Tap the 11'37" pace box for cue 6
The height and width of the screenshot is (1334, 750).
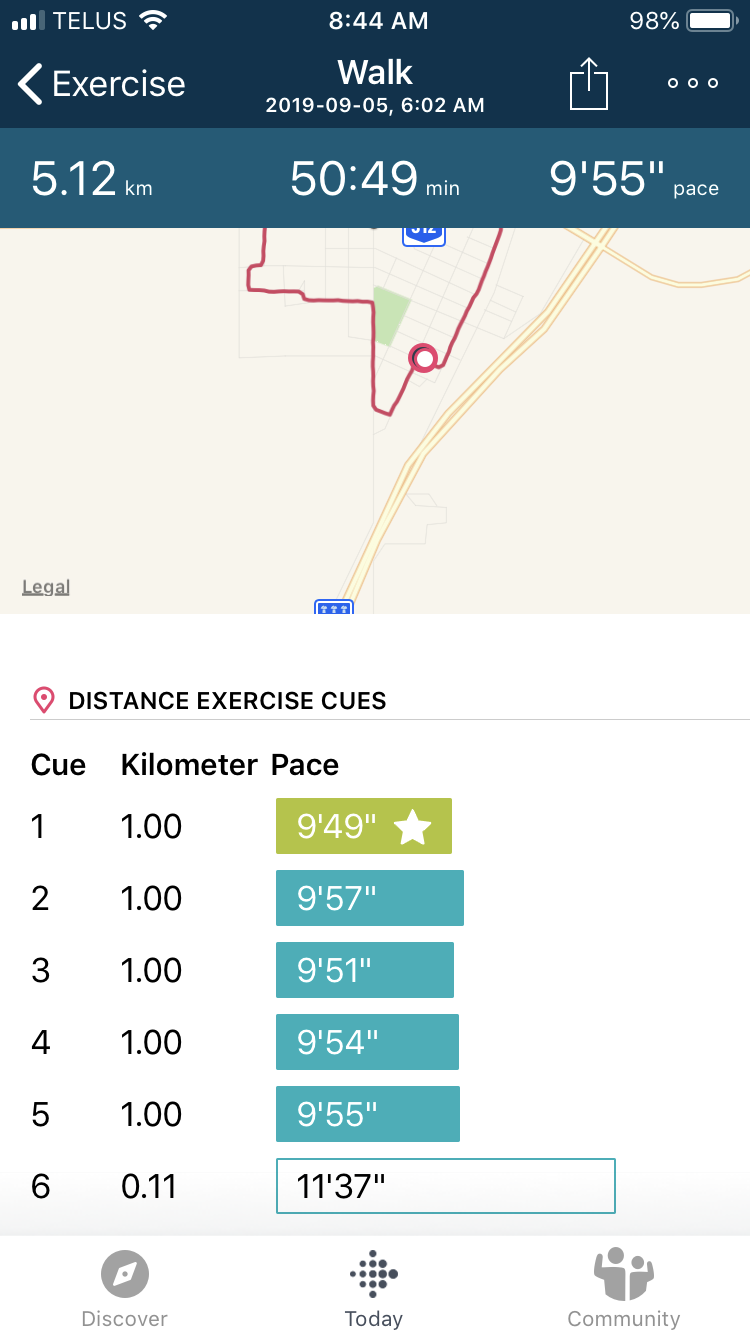445,1186
